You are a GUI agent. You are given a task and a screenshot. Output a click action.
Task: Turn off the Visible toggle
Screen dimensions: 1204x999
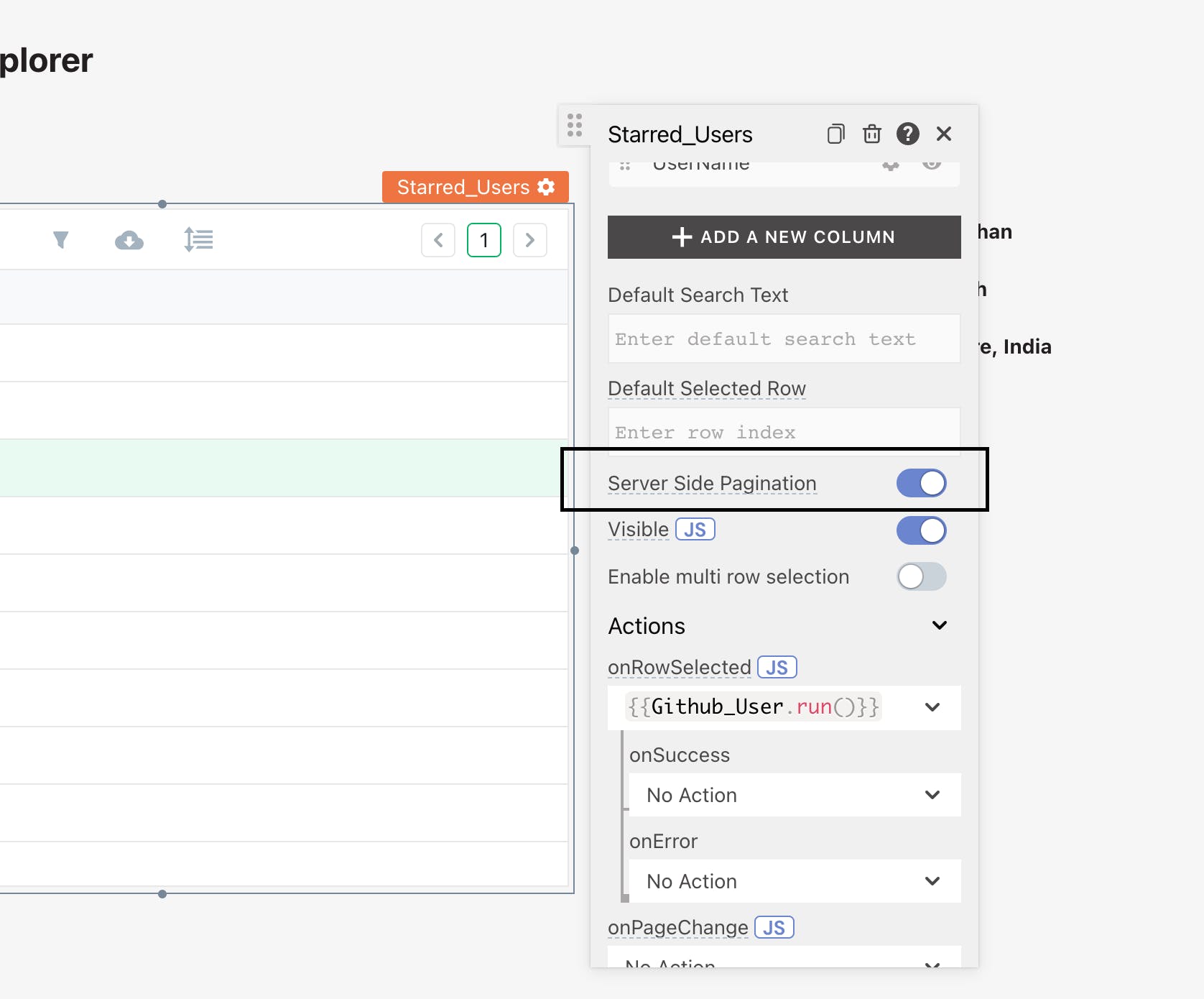tap(921, 531)
